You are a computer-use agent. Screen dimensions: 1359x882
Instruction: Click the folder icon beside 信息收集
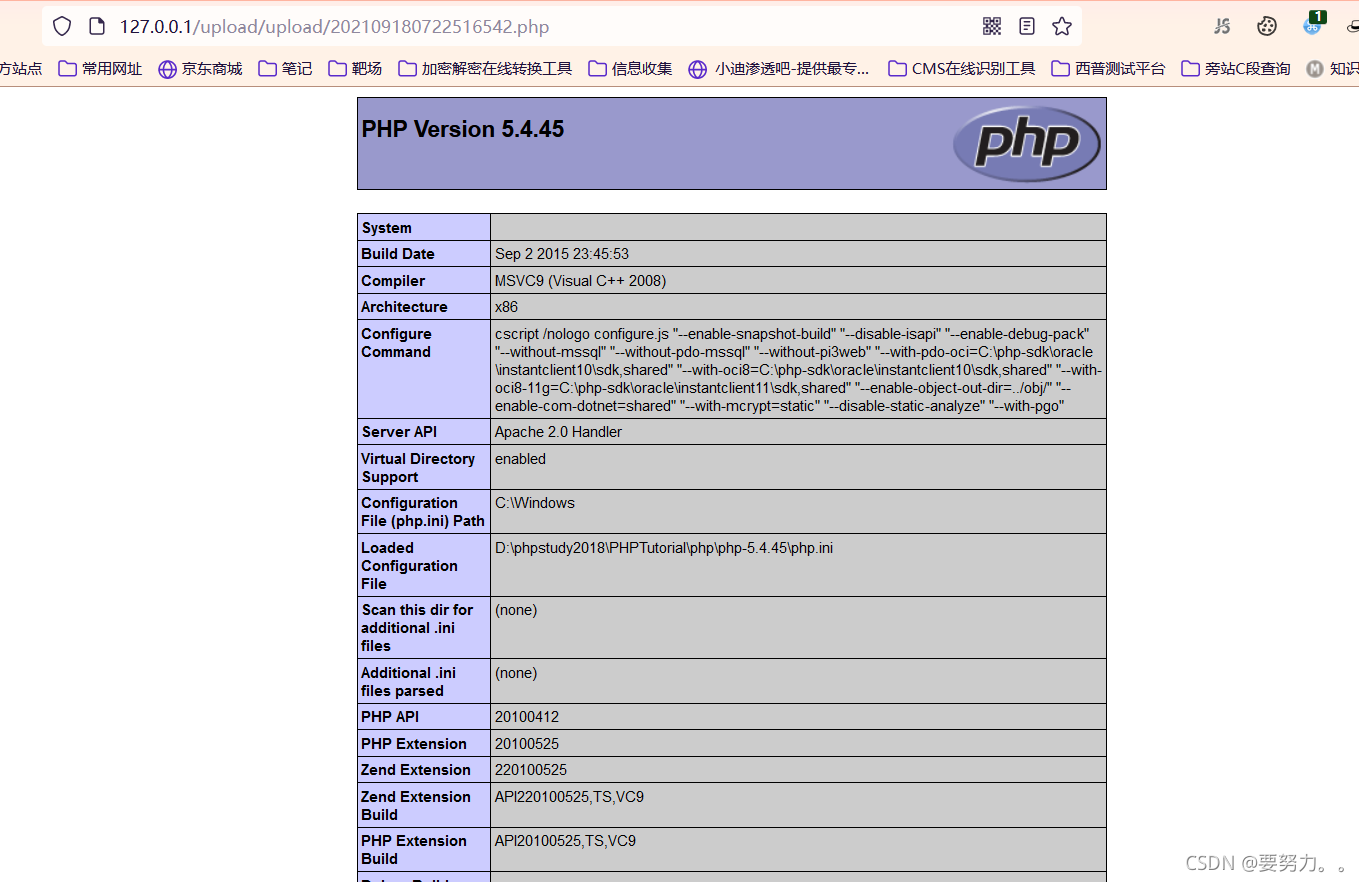(x=597, y=69)
